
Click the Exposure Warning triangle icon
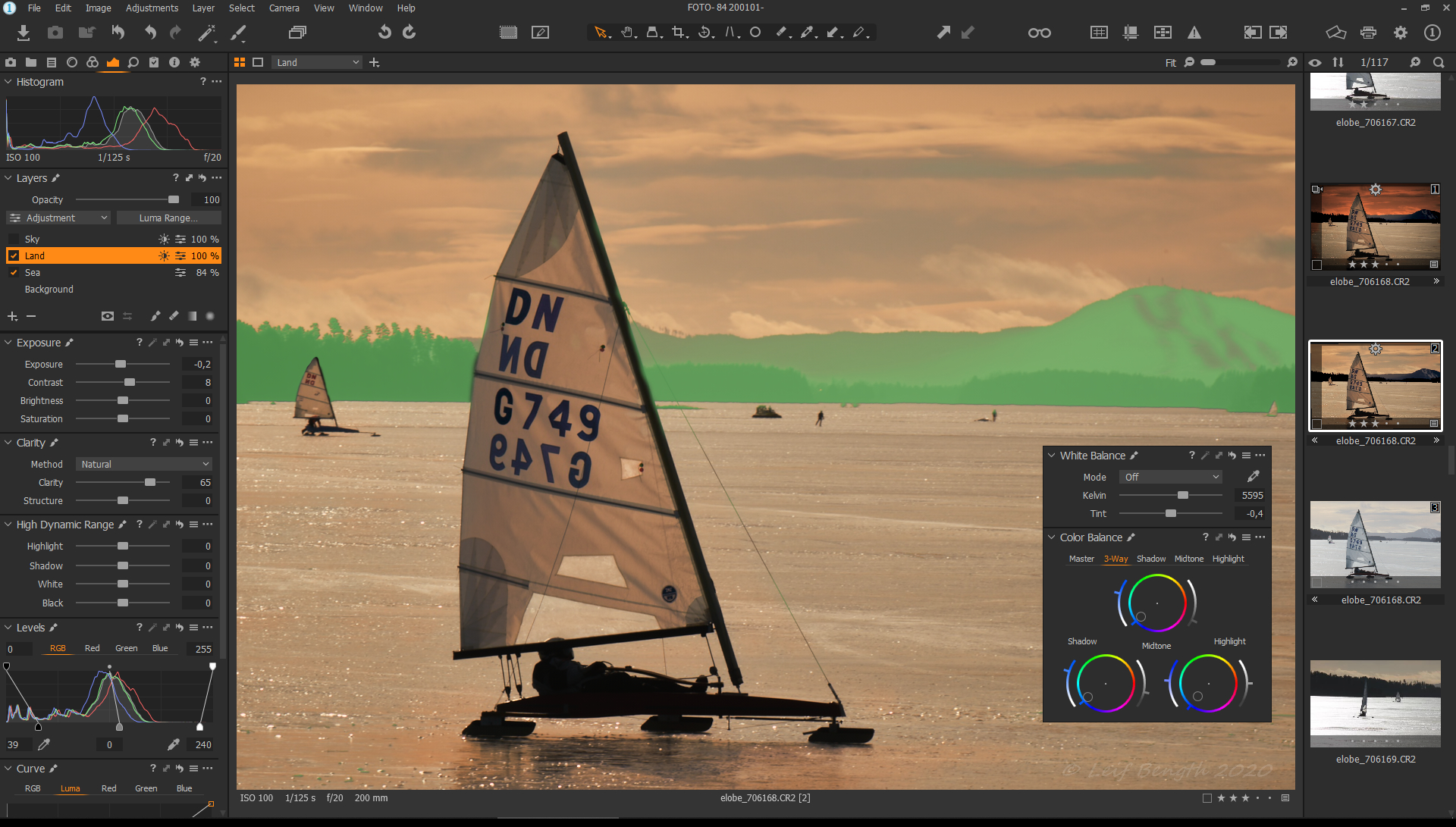(1194, 33)
